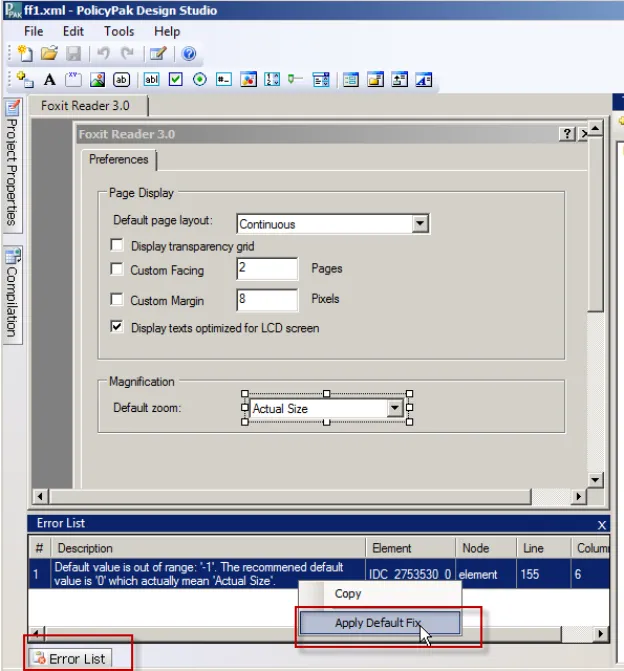Viewport: 624px width, 671px height.
Task: Enable the Custom Margin checkbox
Action: (116, 299)
